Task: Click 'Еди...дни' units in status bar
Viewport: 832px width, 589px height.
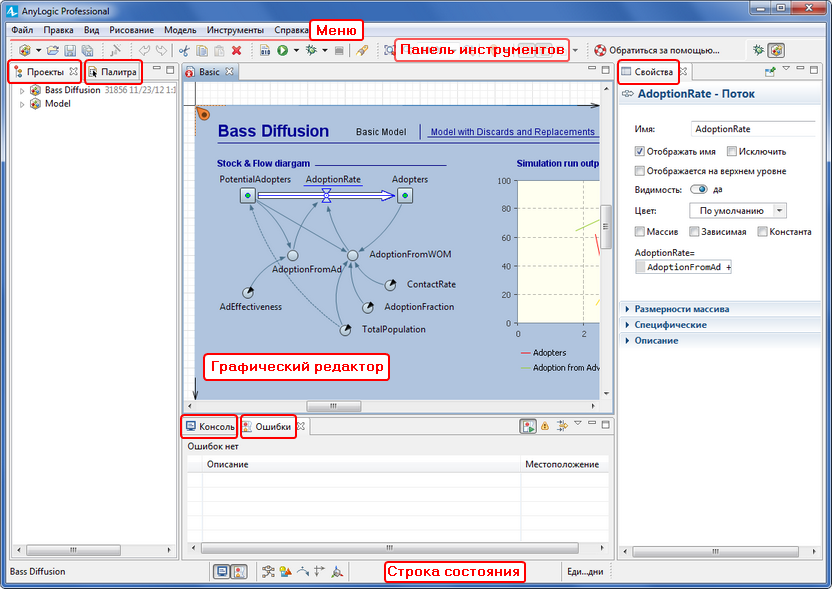Action: pos(585,571)
